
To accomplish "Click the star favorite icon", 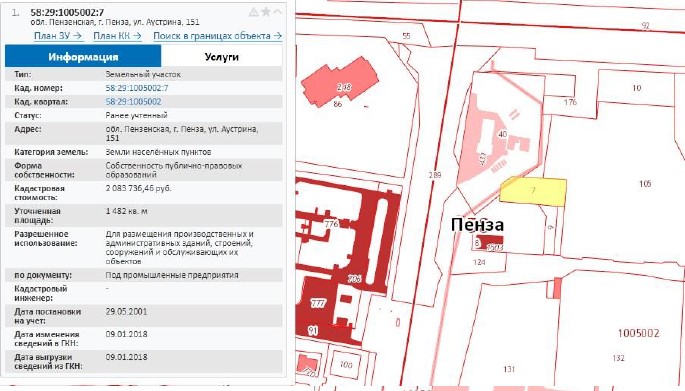I will (265, 12).
